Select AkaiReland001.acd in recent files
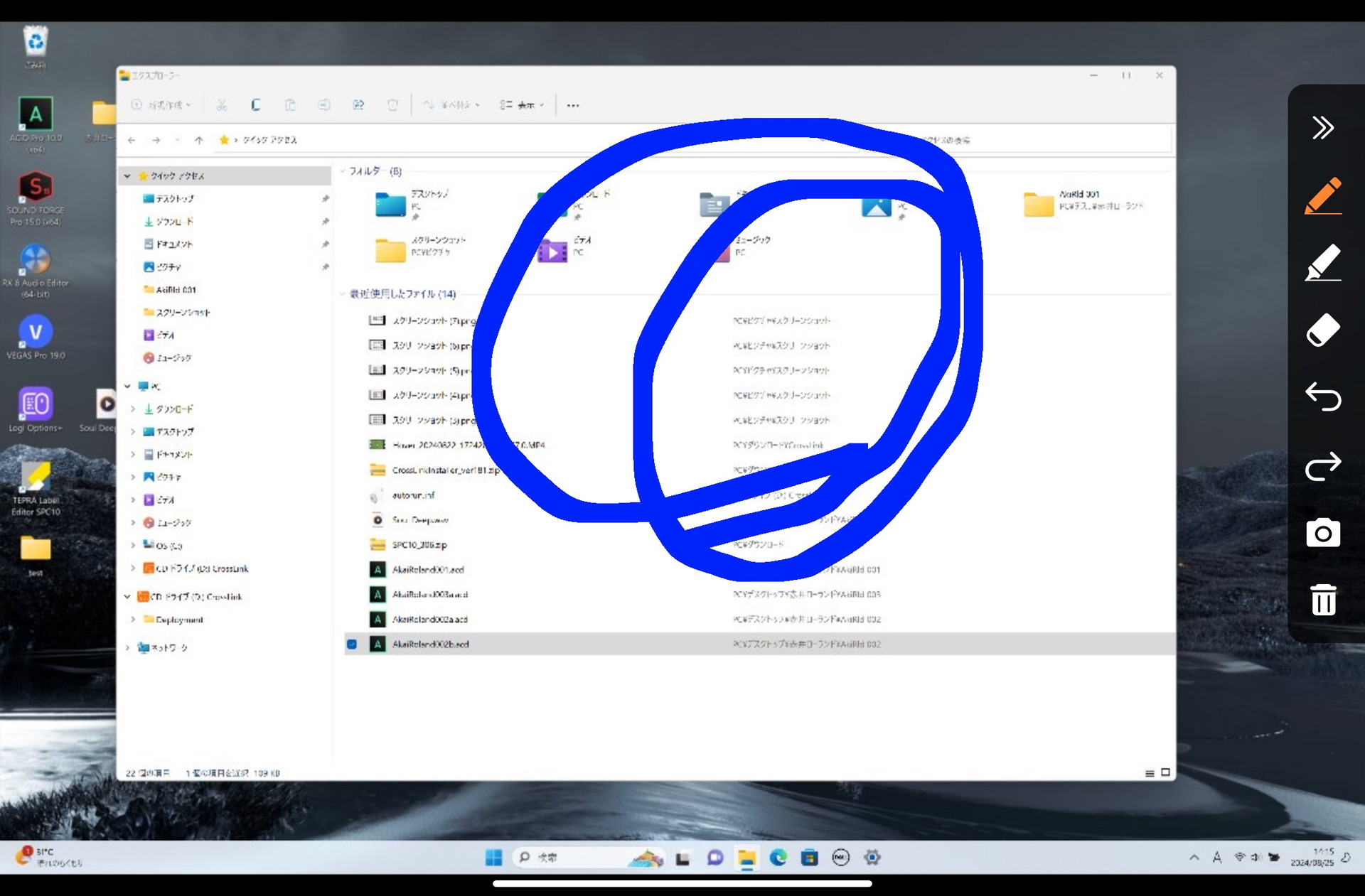Image resolution: width=1365 pixels, height=896 pixels. click(x=428, y=570)
